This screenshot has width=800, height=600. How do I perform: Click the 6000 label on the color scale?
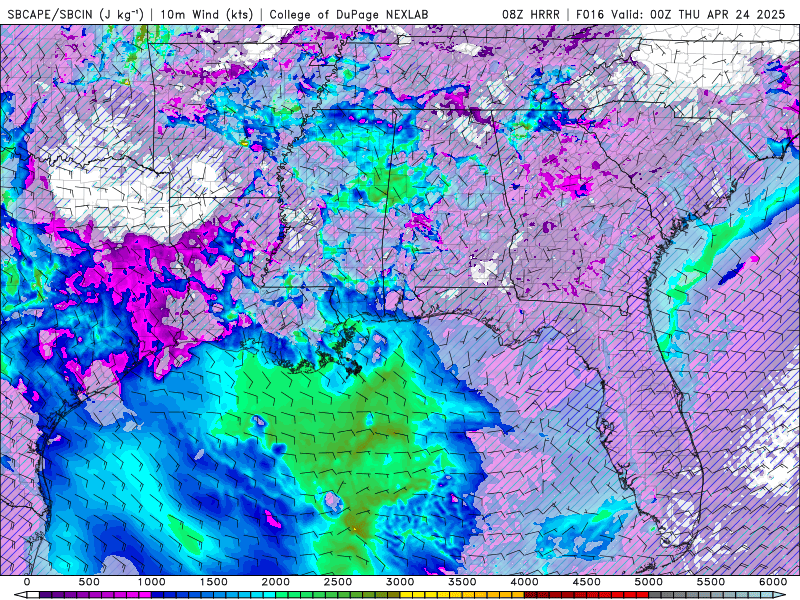(773, 582)
